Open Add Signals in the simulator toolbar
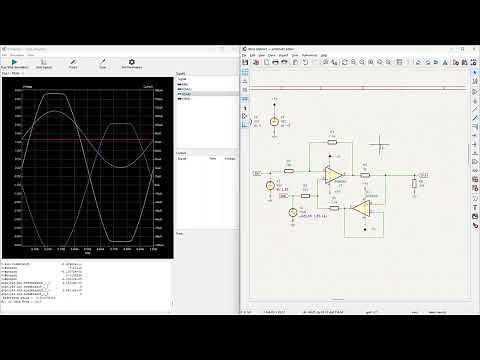 (x=44, y=63)
